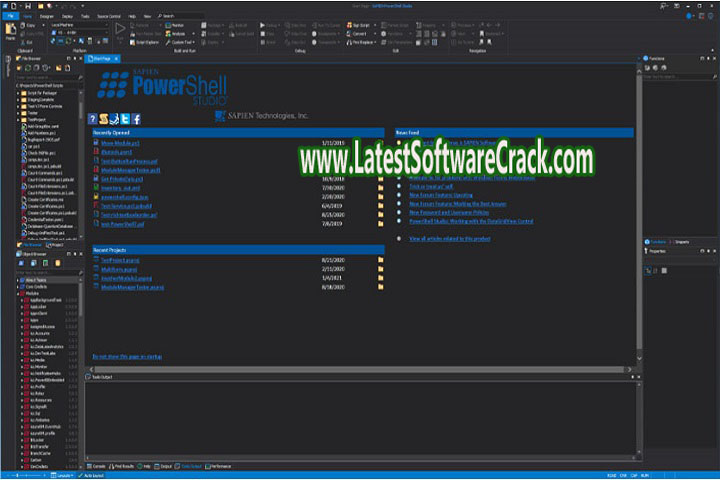The image size is (720, 480).
Task: Click the large Run play button
Action: (x=120, y=28)
